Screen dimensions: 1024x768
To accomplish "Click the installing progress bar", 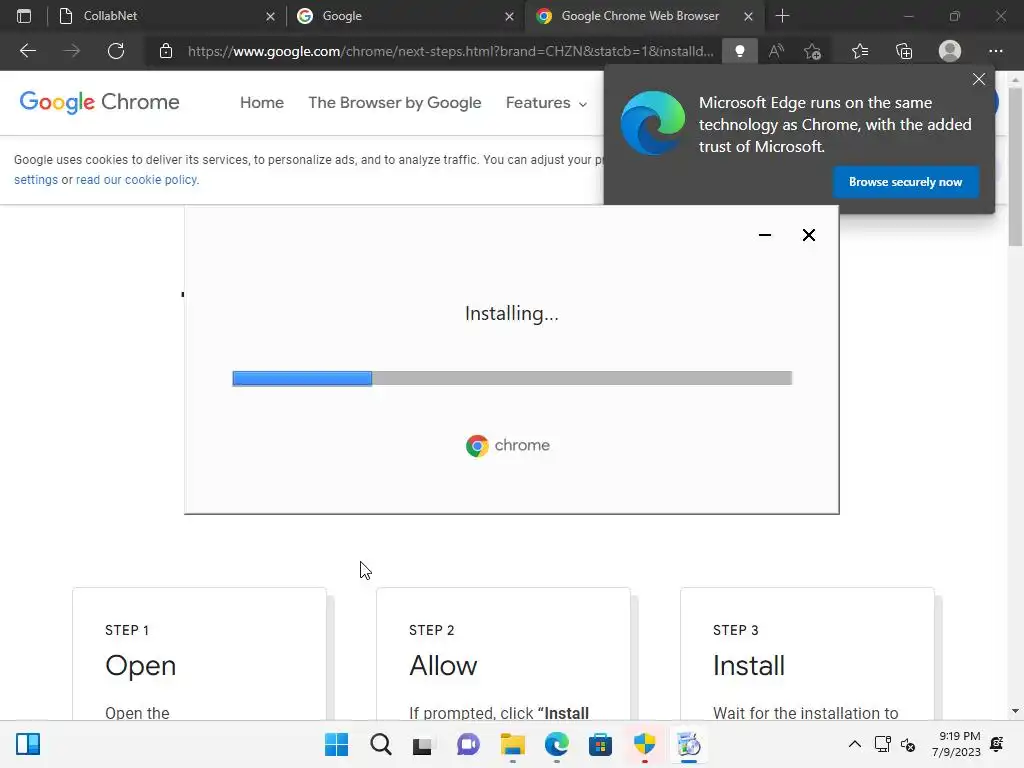I will point(512,378).
